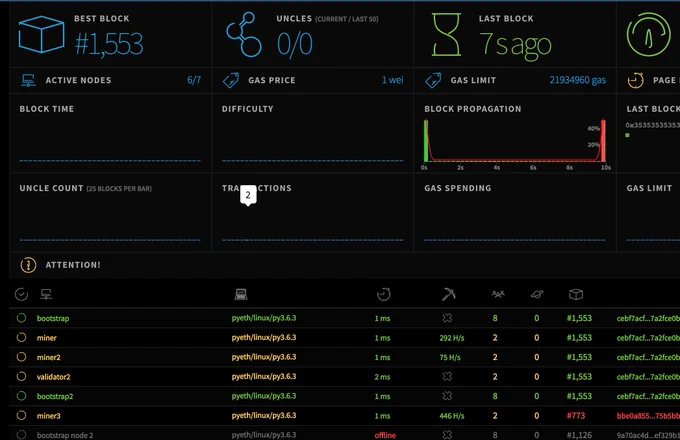Click the 9a70ac4d block hash
This screenshot has height=440, width=680.
coord(648,435)
